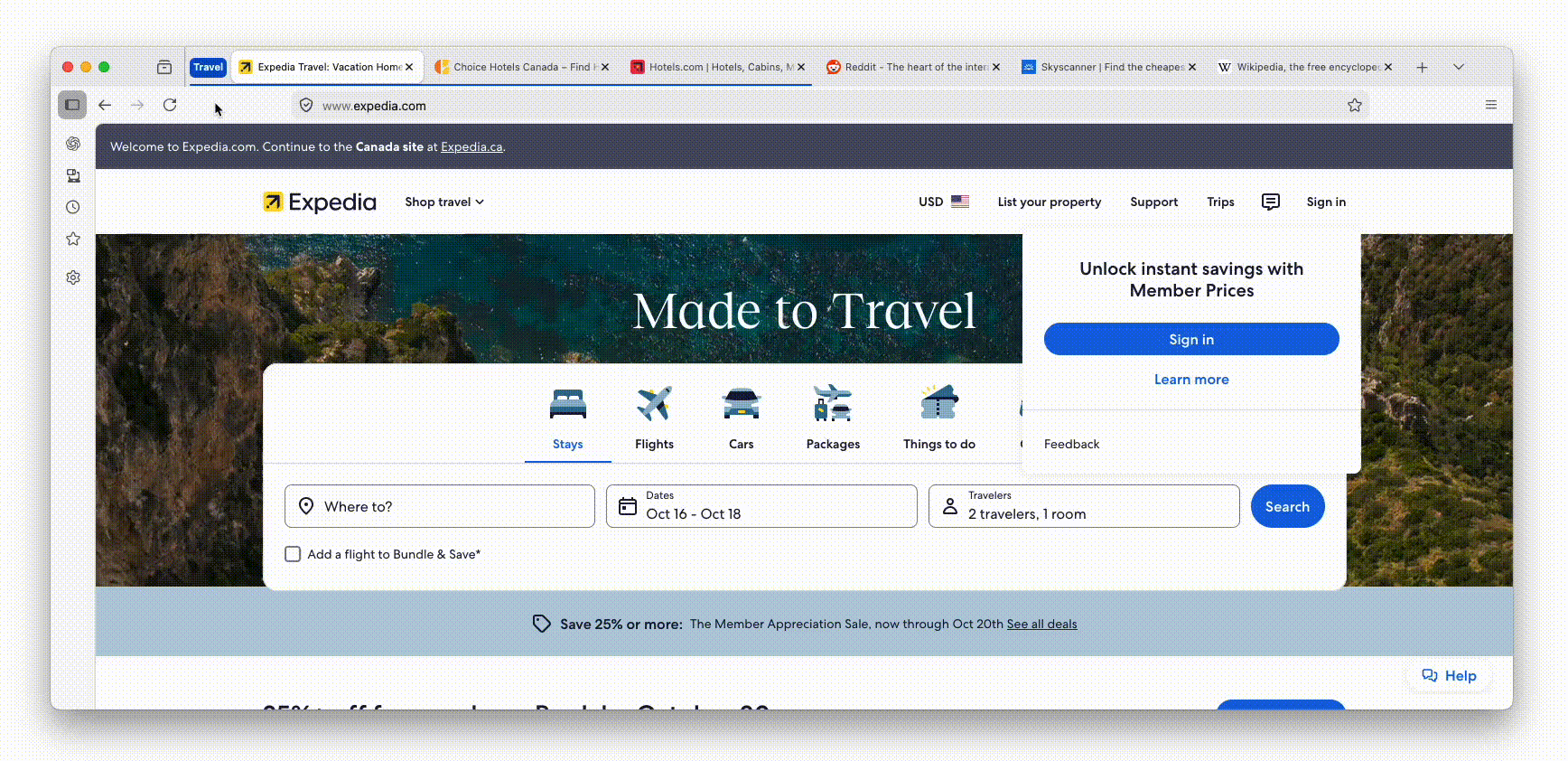Bookmark page with the star icon

1354,106
